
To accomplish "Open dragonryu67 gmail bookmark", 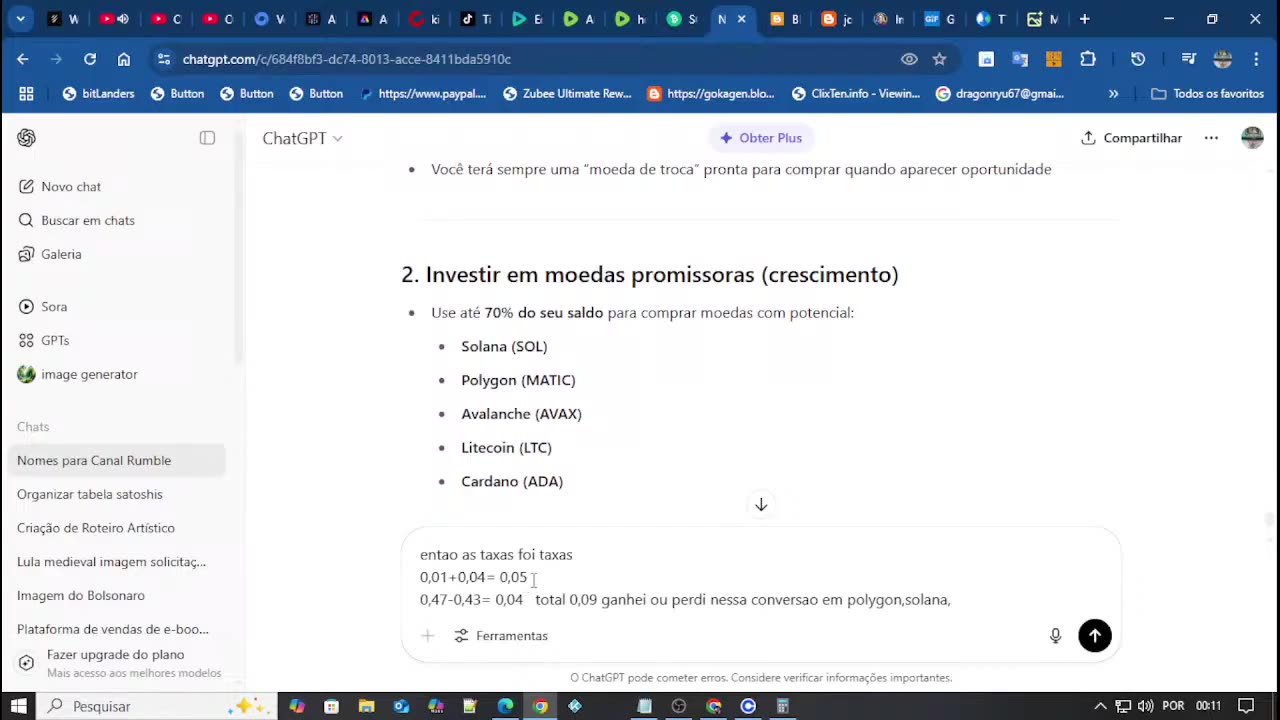I will point(1000,94).
